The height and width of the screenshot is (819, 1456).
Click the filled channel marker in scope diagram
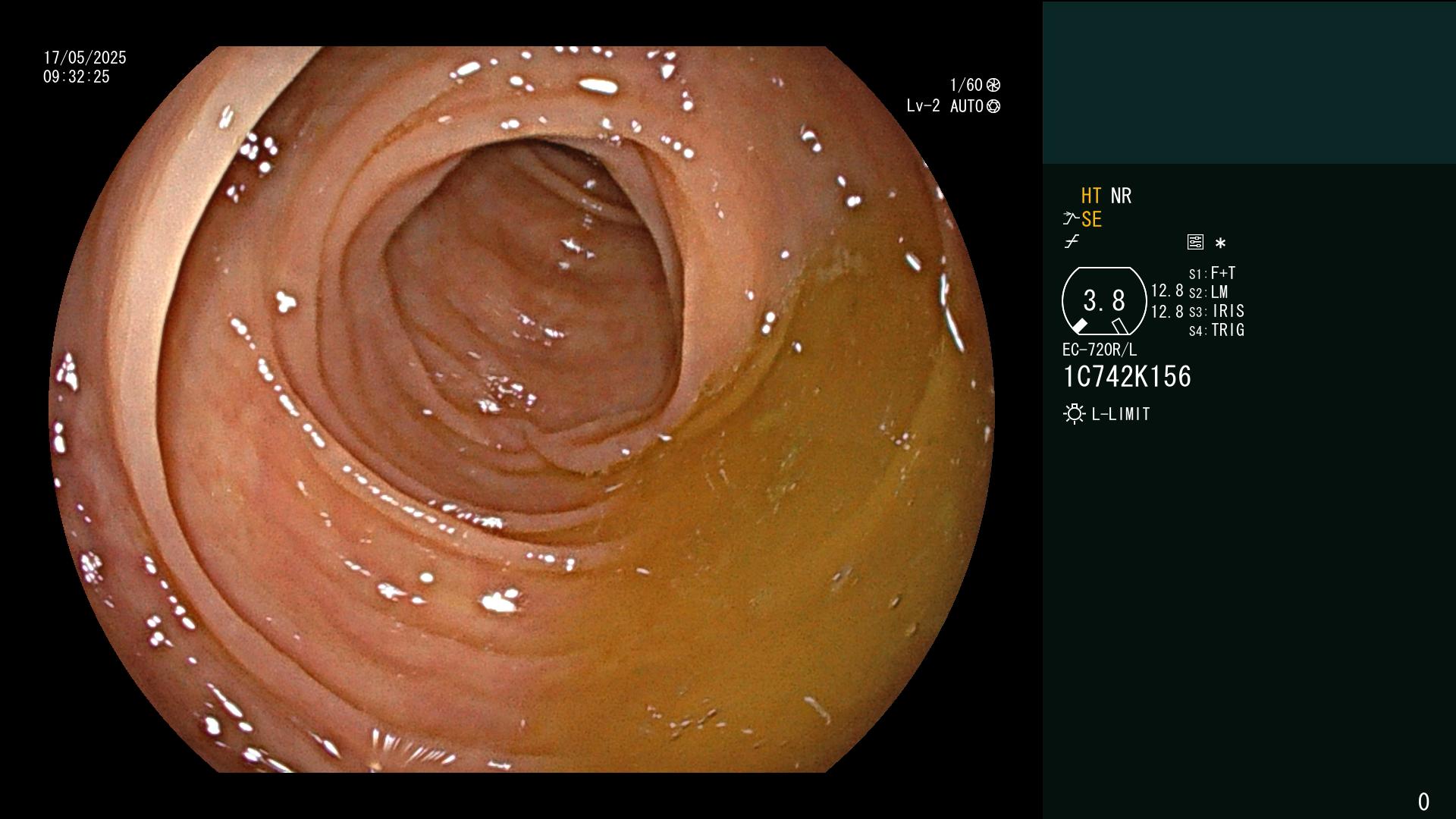[x=1079, y=326]
